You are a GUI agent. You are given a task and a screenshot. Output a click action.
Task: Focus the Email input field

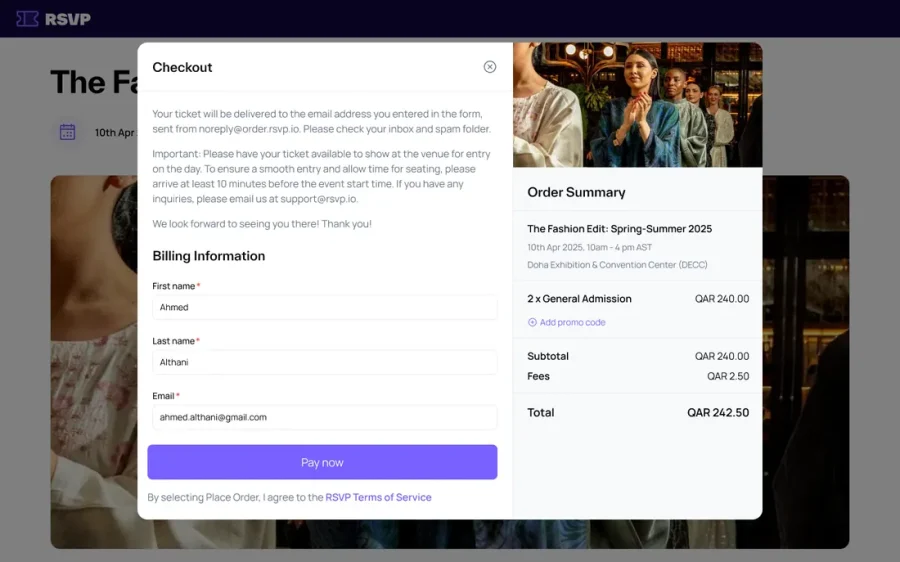(x=324, y=417)
